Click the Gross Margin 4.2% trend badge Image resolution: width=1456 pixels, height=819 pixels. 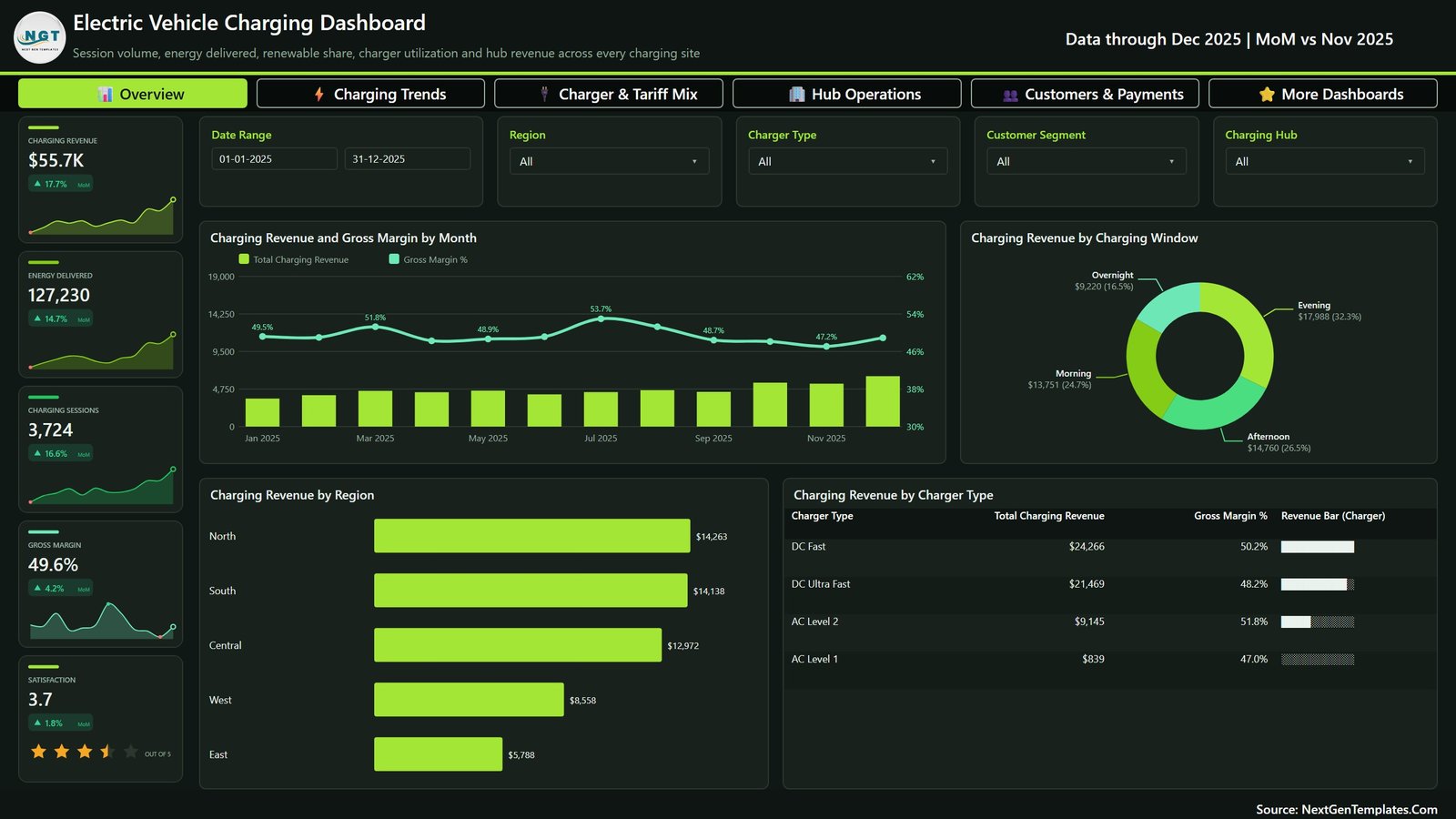pos(60,588)
